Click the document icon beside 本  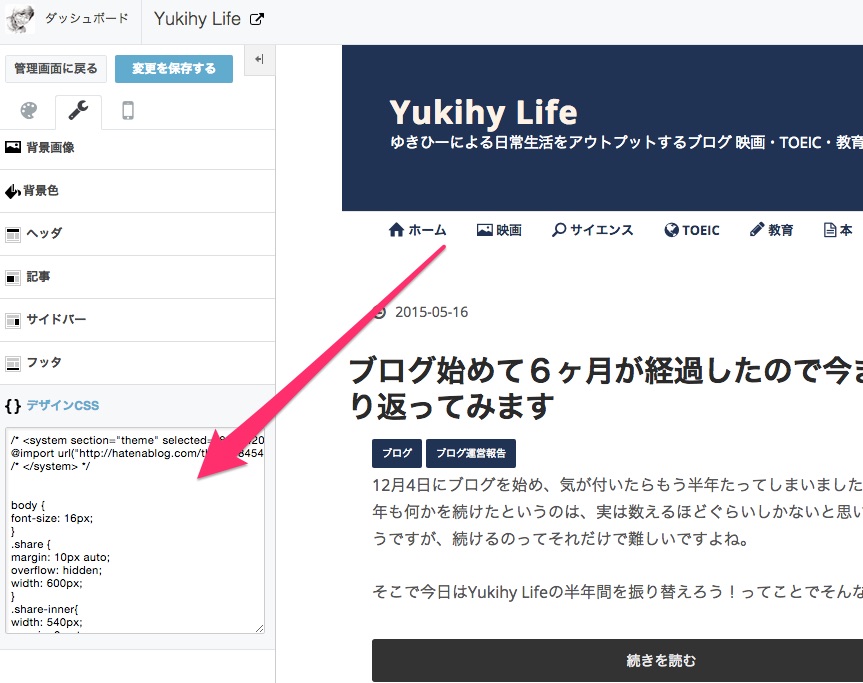829,230
